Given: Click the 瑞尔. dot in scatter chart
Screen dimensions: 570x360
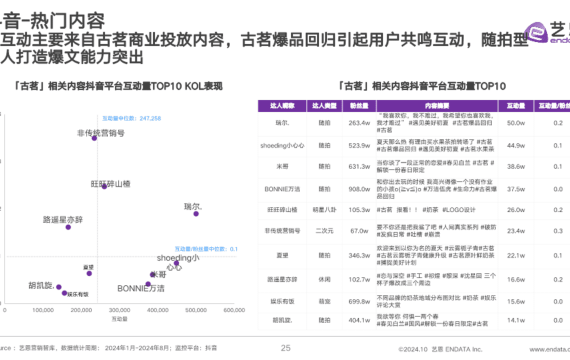Looking at the screenshot, I should pos(196,214).
